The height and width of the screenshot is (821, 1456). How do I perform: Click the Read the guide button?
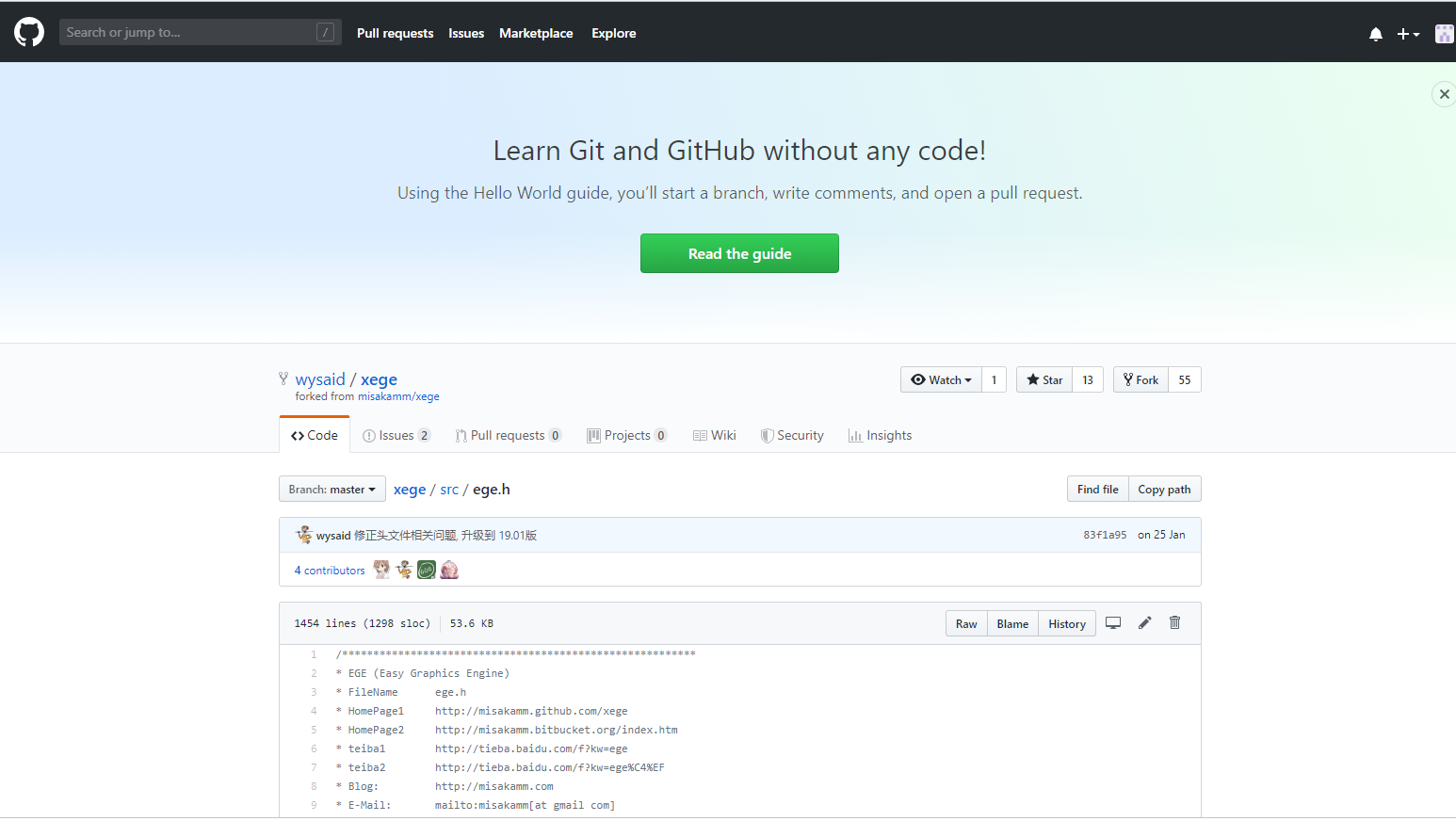(x=739, y=253)
